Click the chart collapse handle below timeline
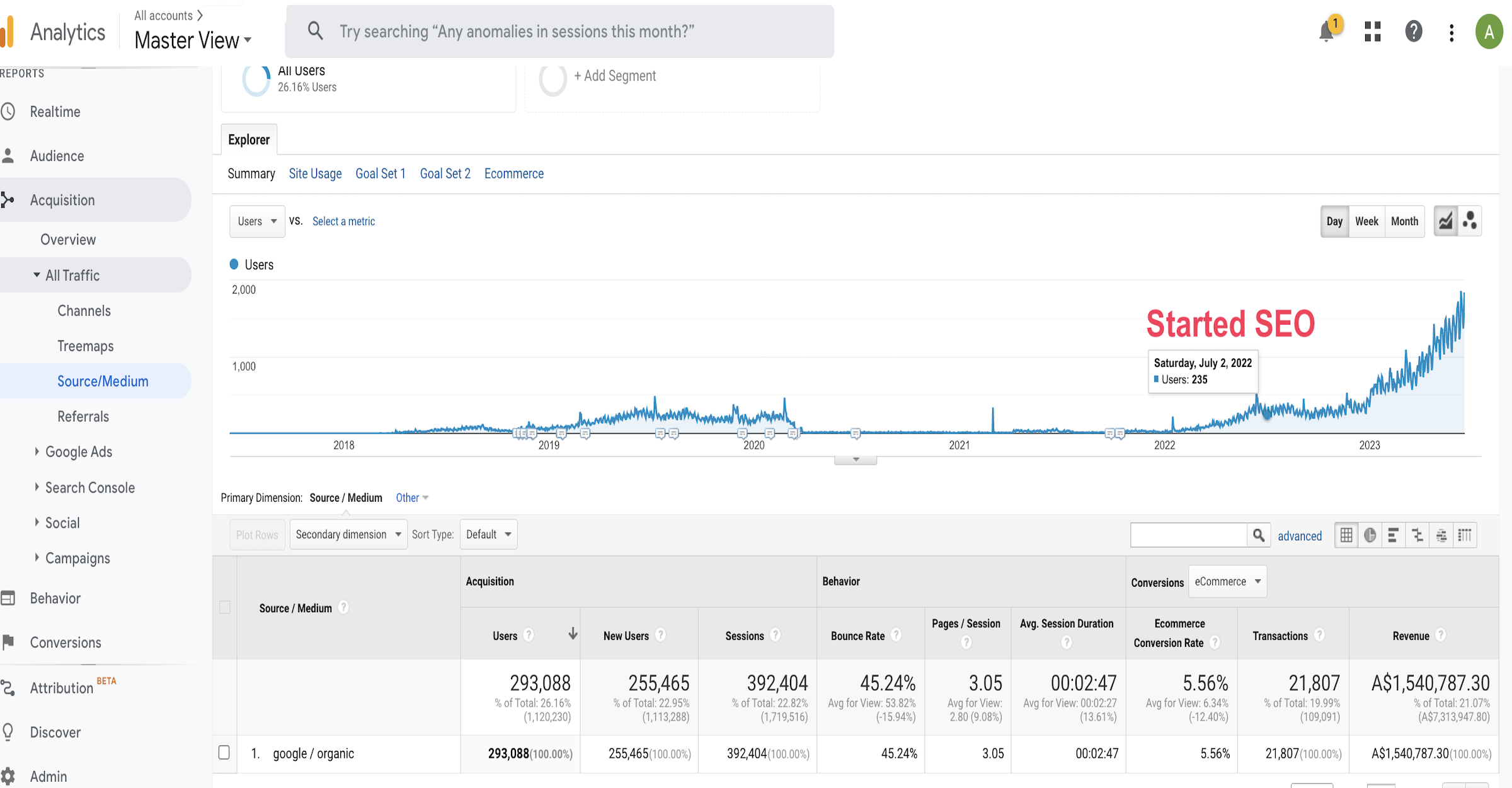The image size is (1512, 788). point(856,460)
